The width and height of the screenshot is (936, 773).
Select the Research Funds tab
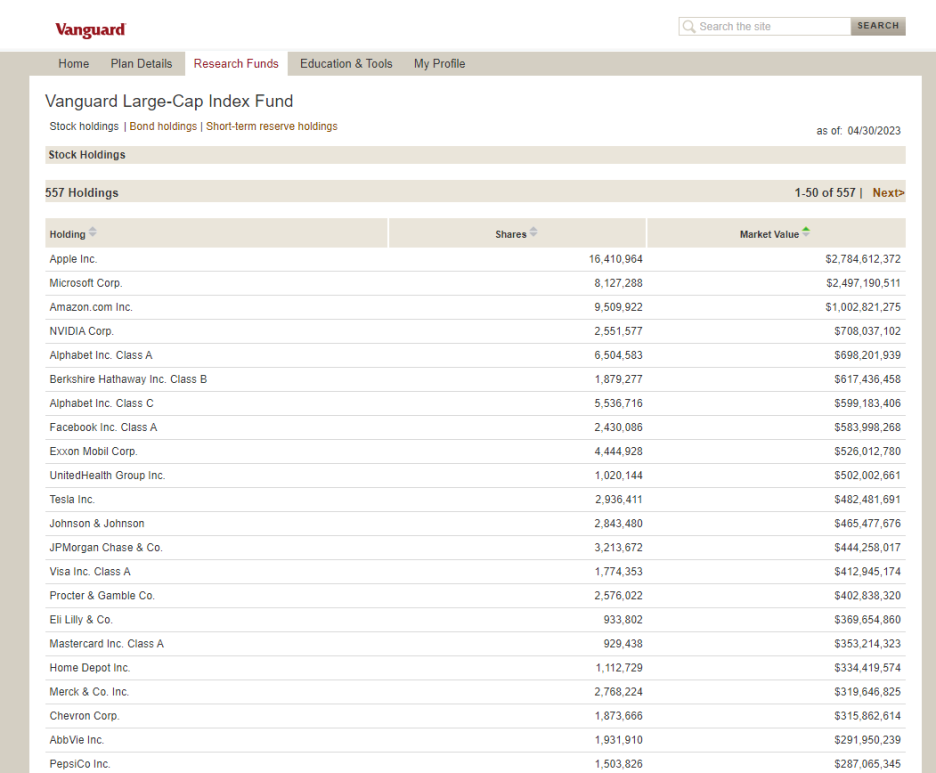click(x=236, y=64)
